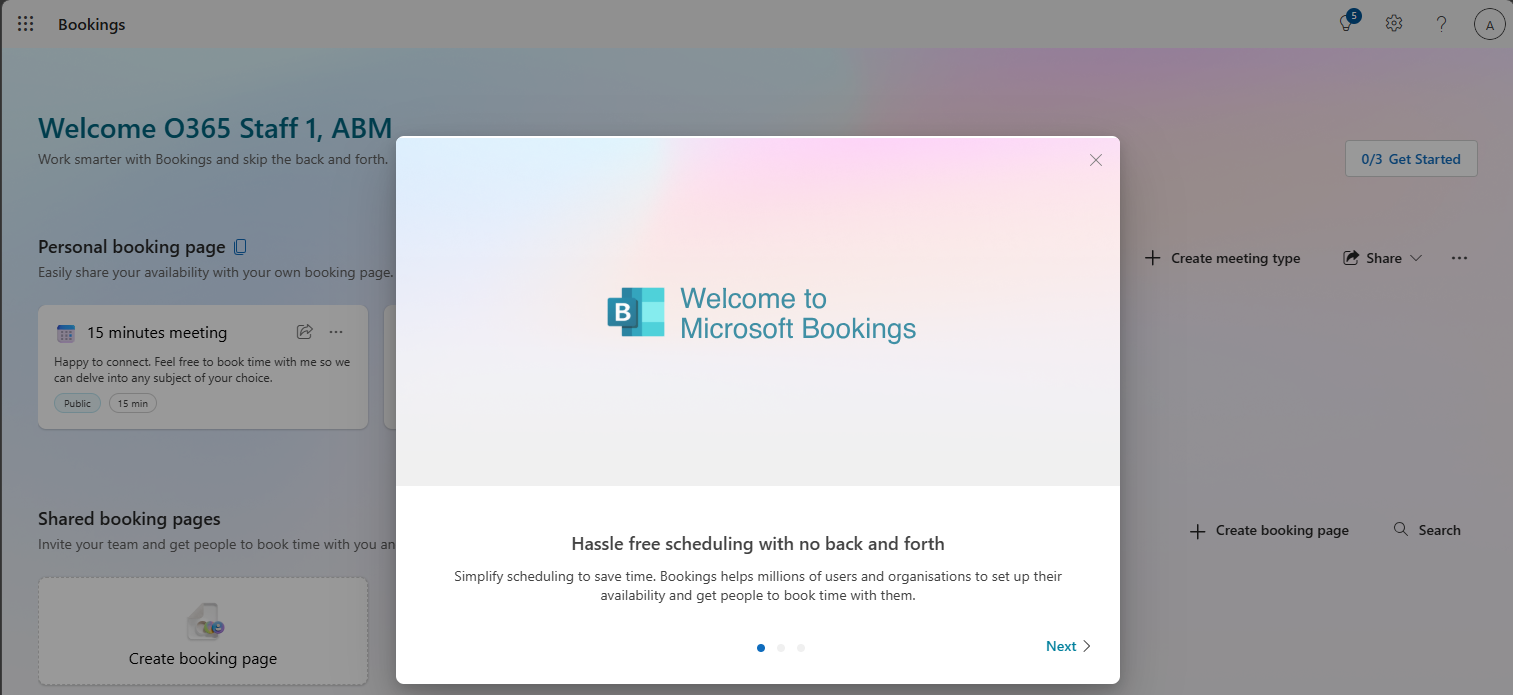
Task: Open the app launcher waffle icon
Action: click(x=26, y=24)
